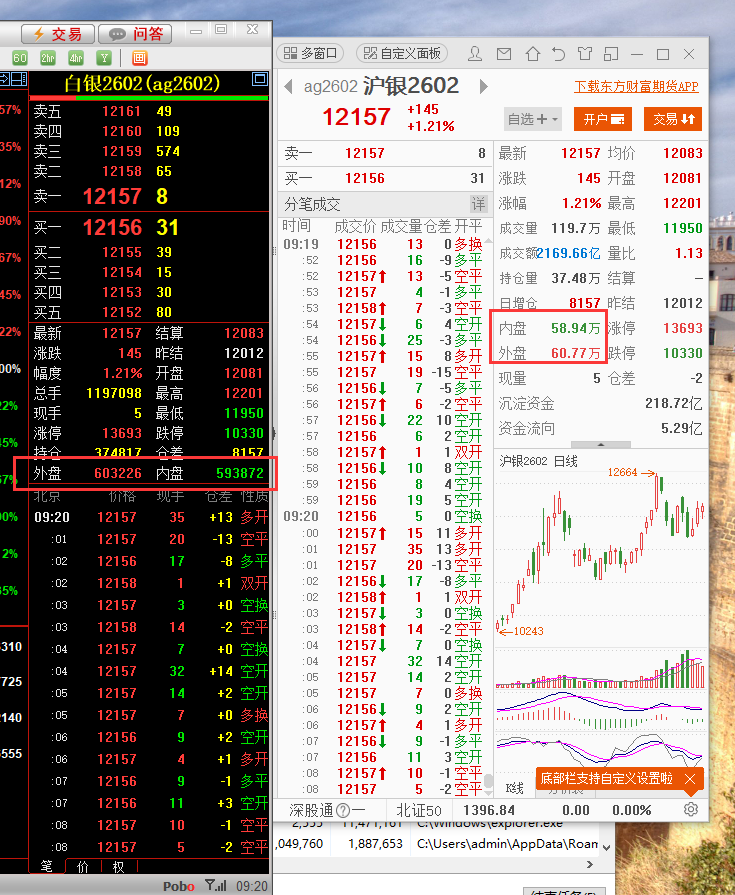Toggle panel layout icon beside 白银2602 title
This screenshot has width=735, height=895.
pos(259,79)
